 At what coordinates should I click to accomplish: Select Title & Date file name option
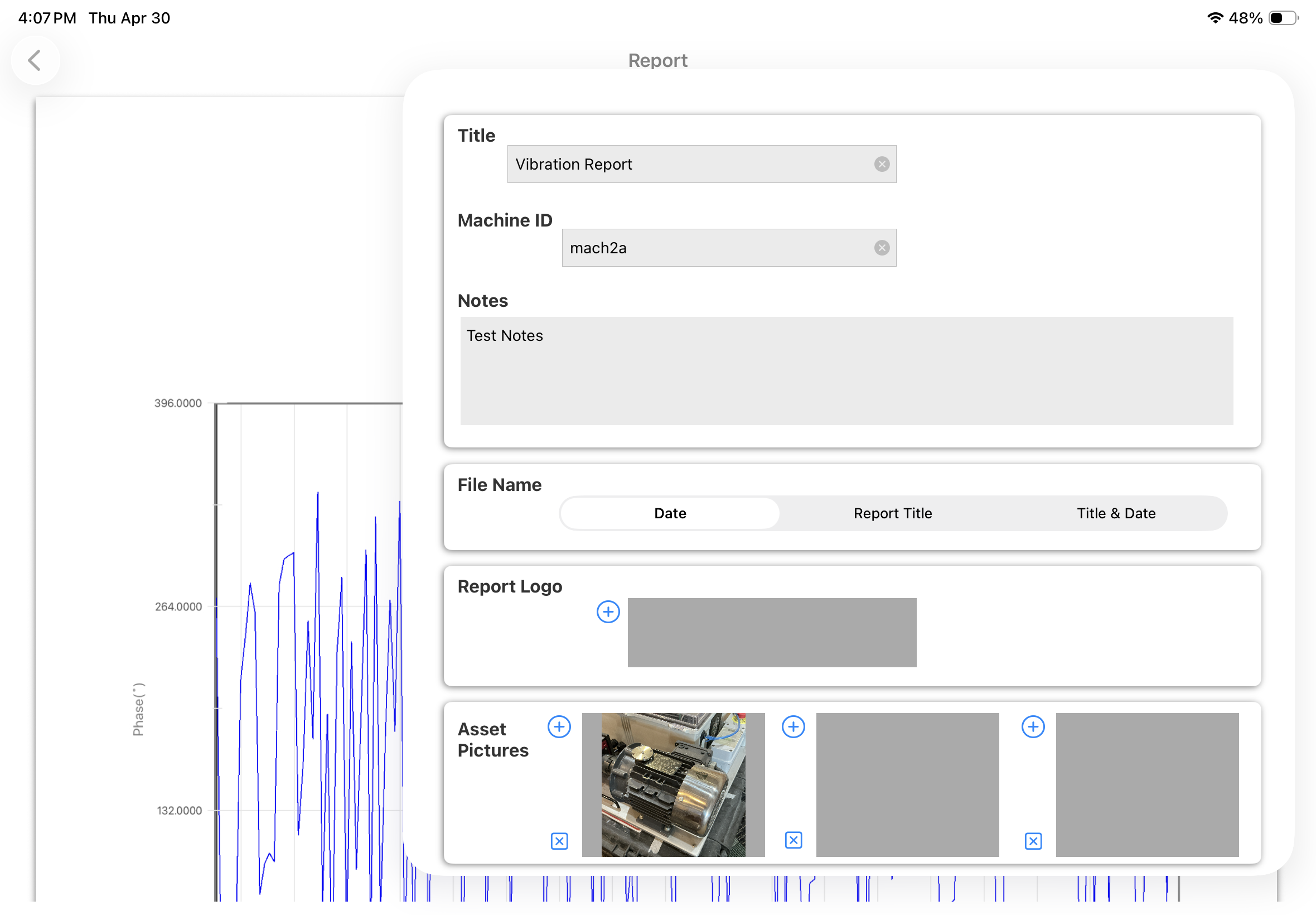[x=1115, y=513]
